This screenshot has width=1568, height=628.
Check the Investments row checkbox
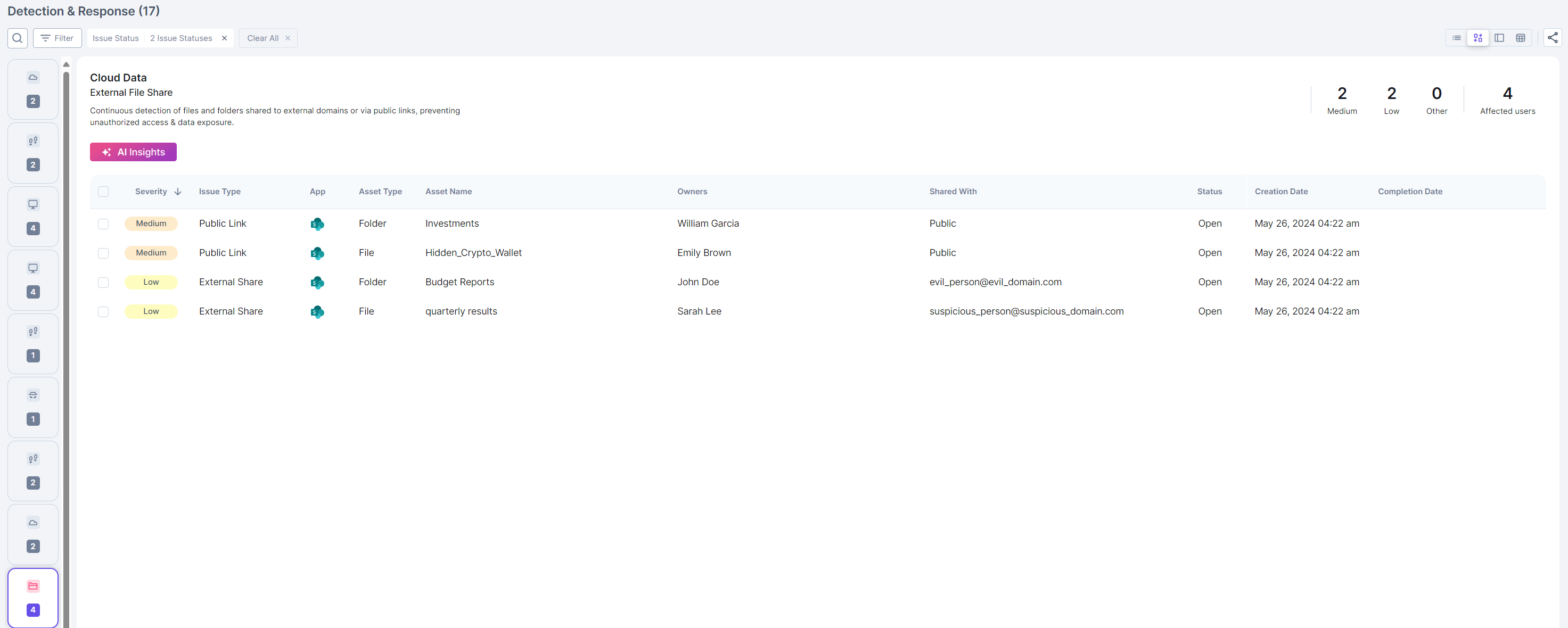click(103, 224)
